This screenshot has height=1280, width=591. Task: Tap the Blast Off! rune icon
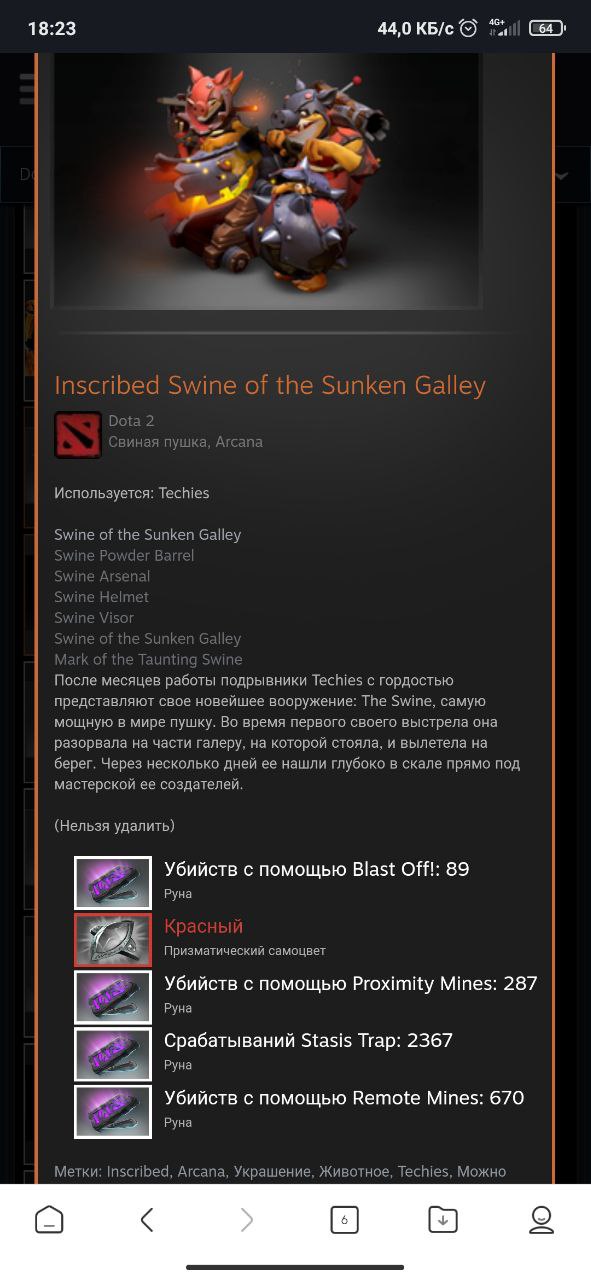pyautogui.click(x=113, y=882)
